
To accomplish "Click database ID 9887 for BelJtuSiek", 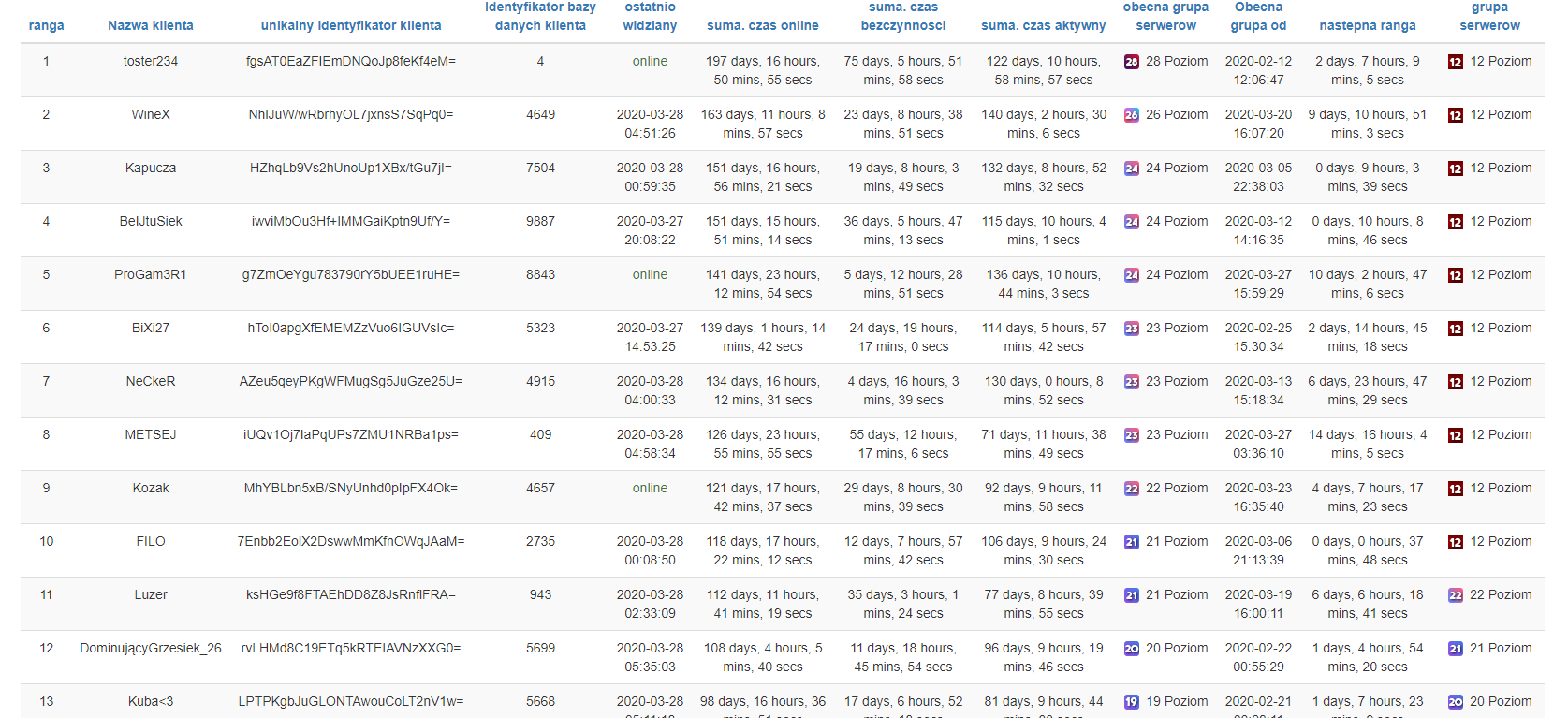I will [540, 221].
